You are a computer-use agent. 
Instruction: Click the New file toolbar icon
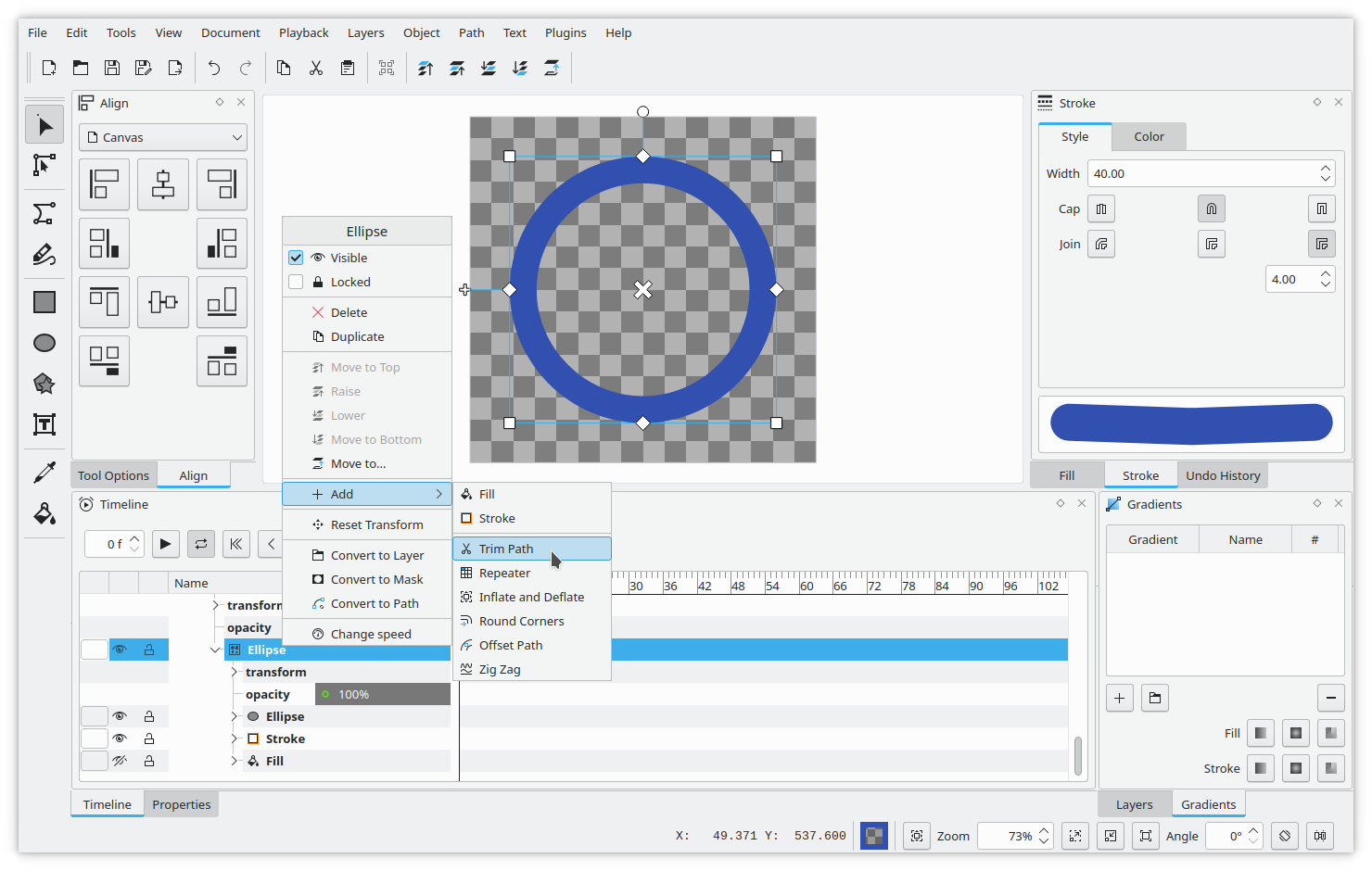pyautogui.click(x=49, y=68)
